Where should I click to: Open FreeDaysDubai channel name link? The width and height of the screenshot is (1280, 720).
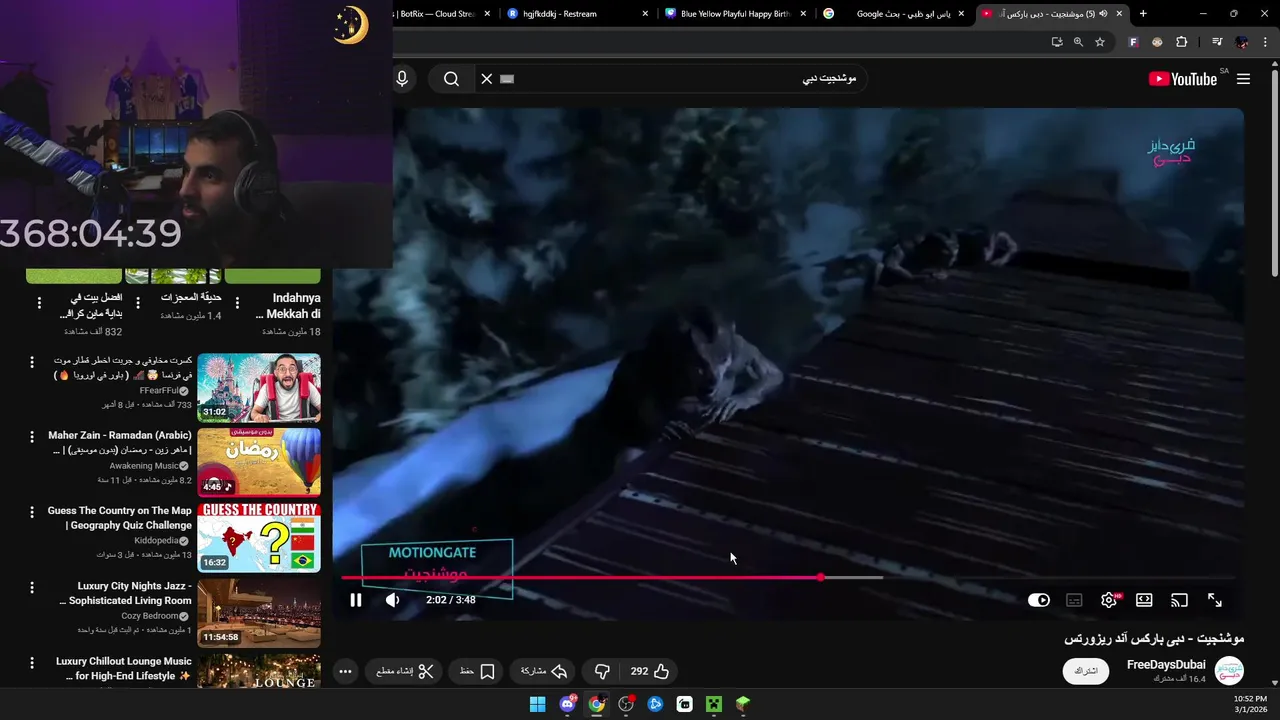pyautogui.click(x=1166, y=665)
